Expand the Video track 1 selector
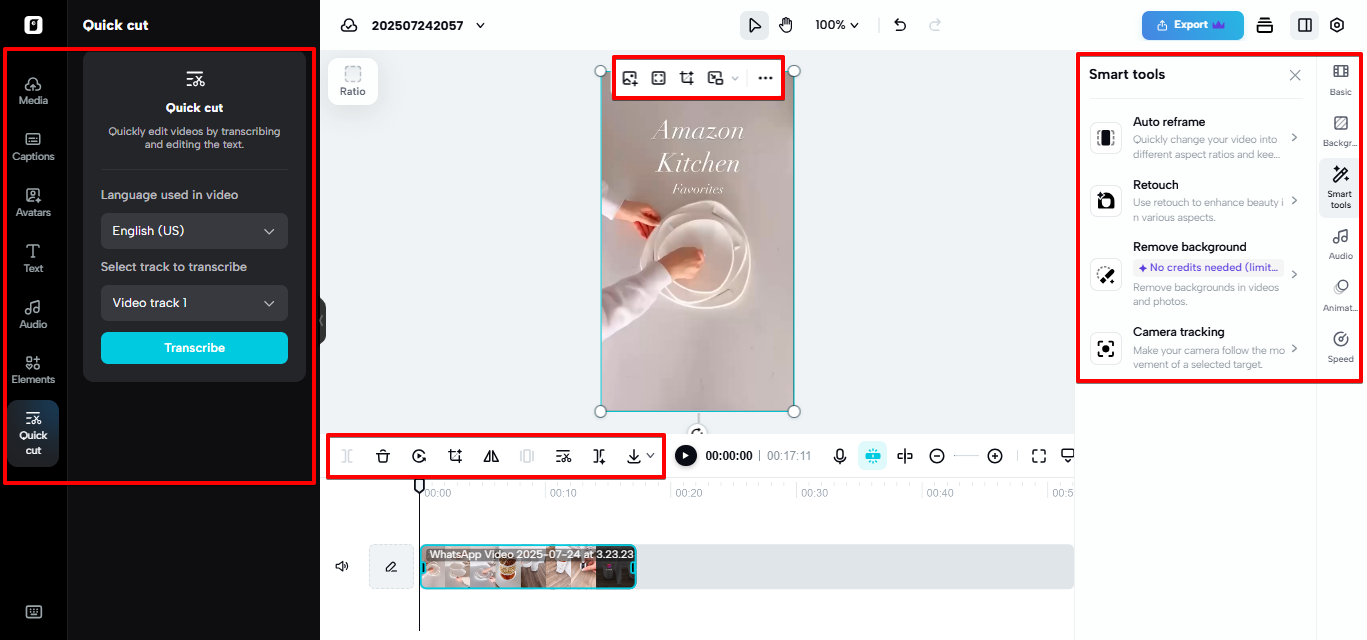This screenshot has height=640, width=1367. pyautogui.click(x=193, y=303)
